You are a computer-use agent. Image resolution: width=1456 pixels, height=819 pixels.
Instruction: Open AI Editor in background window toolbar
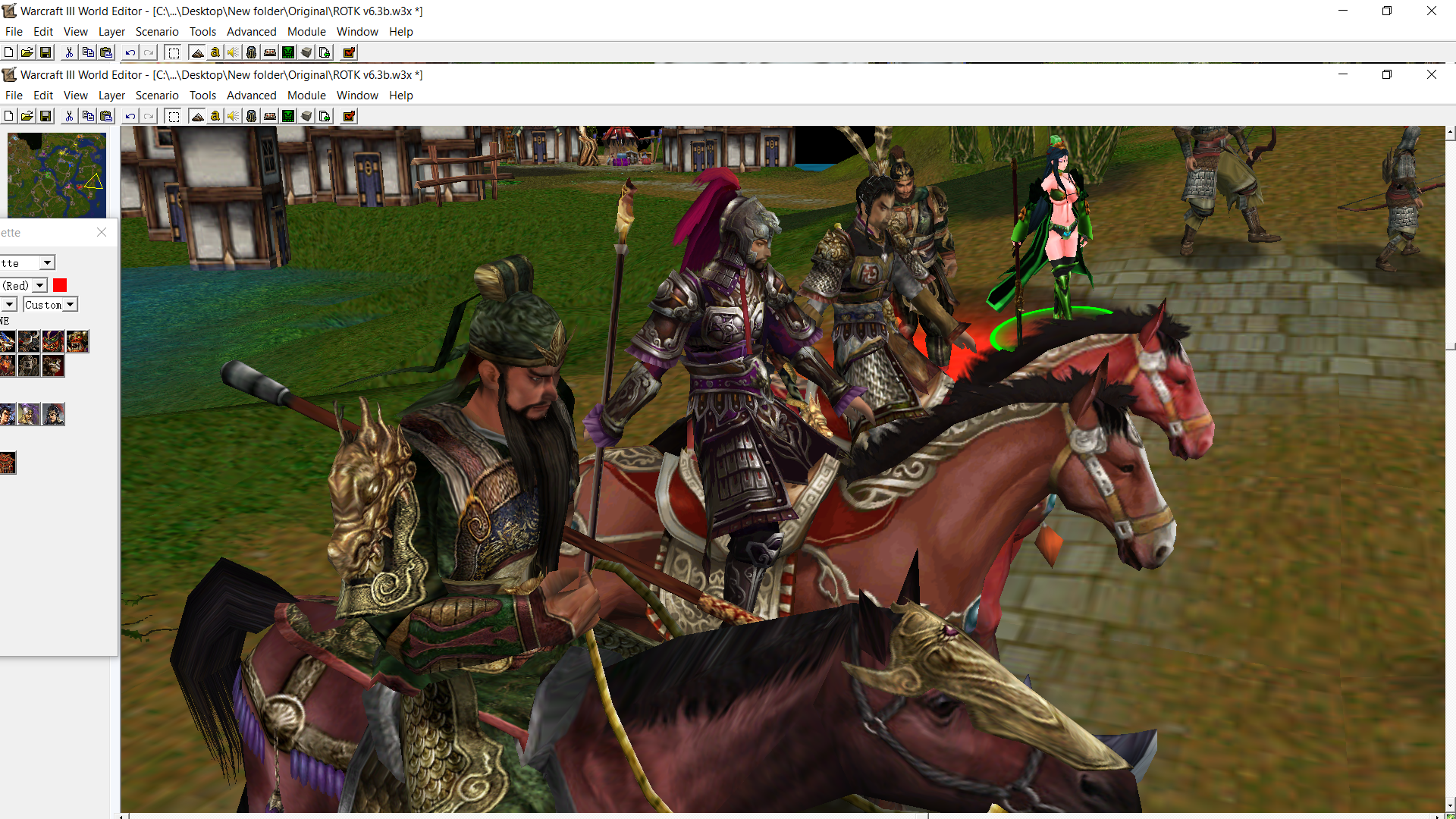point(288,52)
